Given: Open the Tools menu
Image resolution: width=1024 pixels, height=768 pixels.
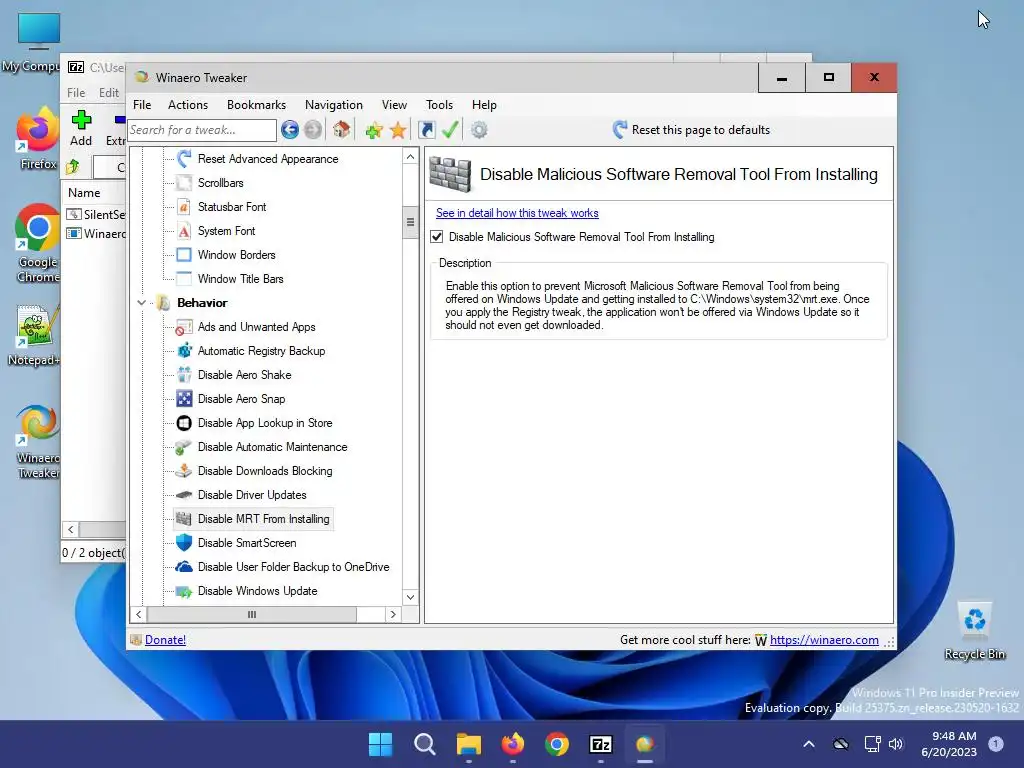Looking at the screenshot, I should tap(440, 105).
